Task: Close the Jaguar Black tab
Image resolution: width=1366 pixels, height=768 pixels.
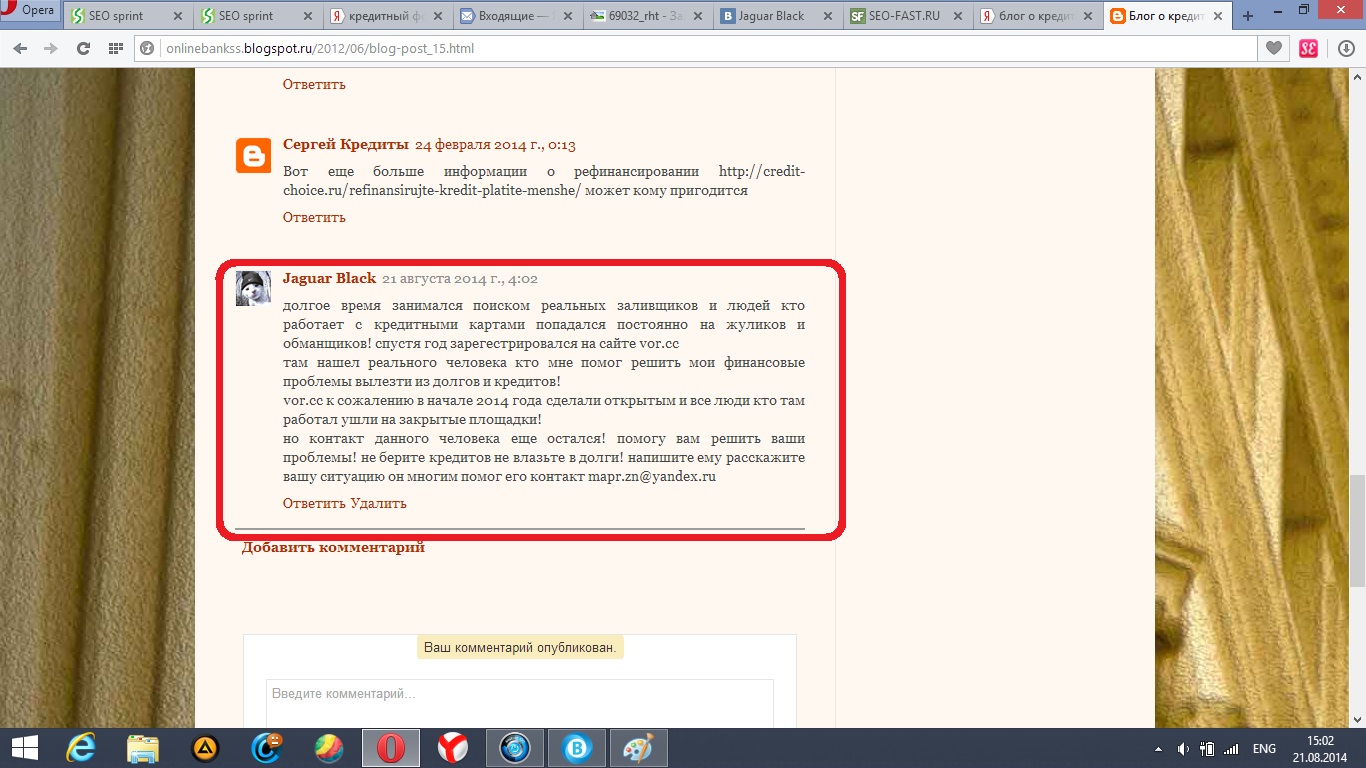Action: 827,16
